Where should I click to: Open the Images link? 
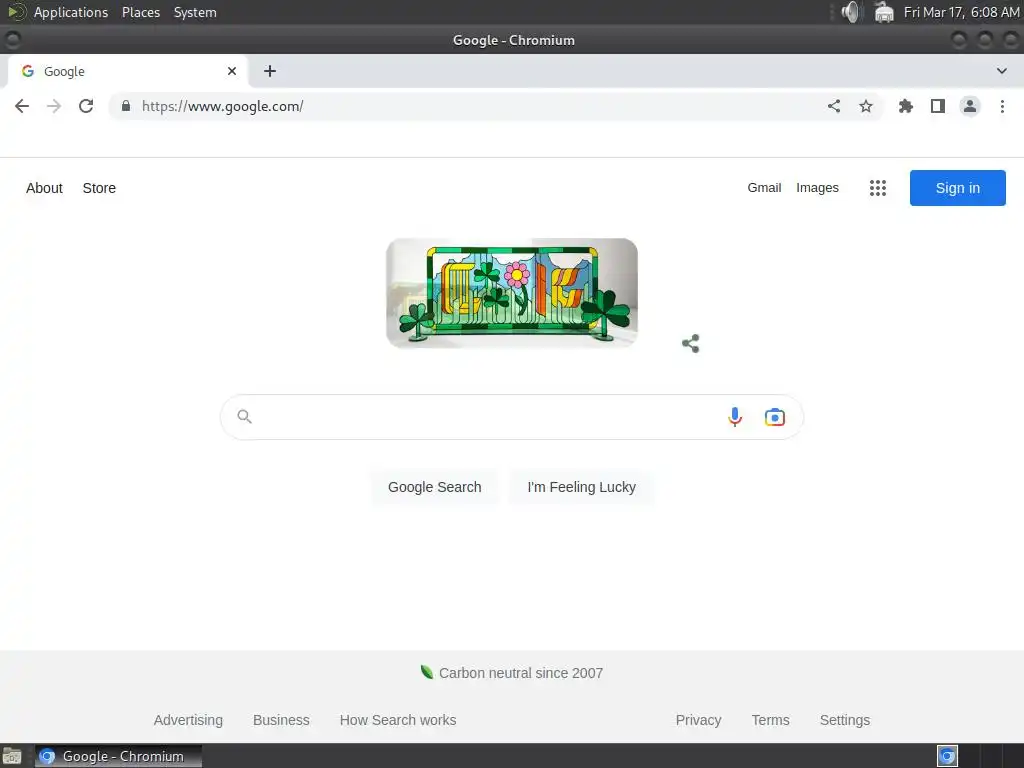pos(817,188)
